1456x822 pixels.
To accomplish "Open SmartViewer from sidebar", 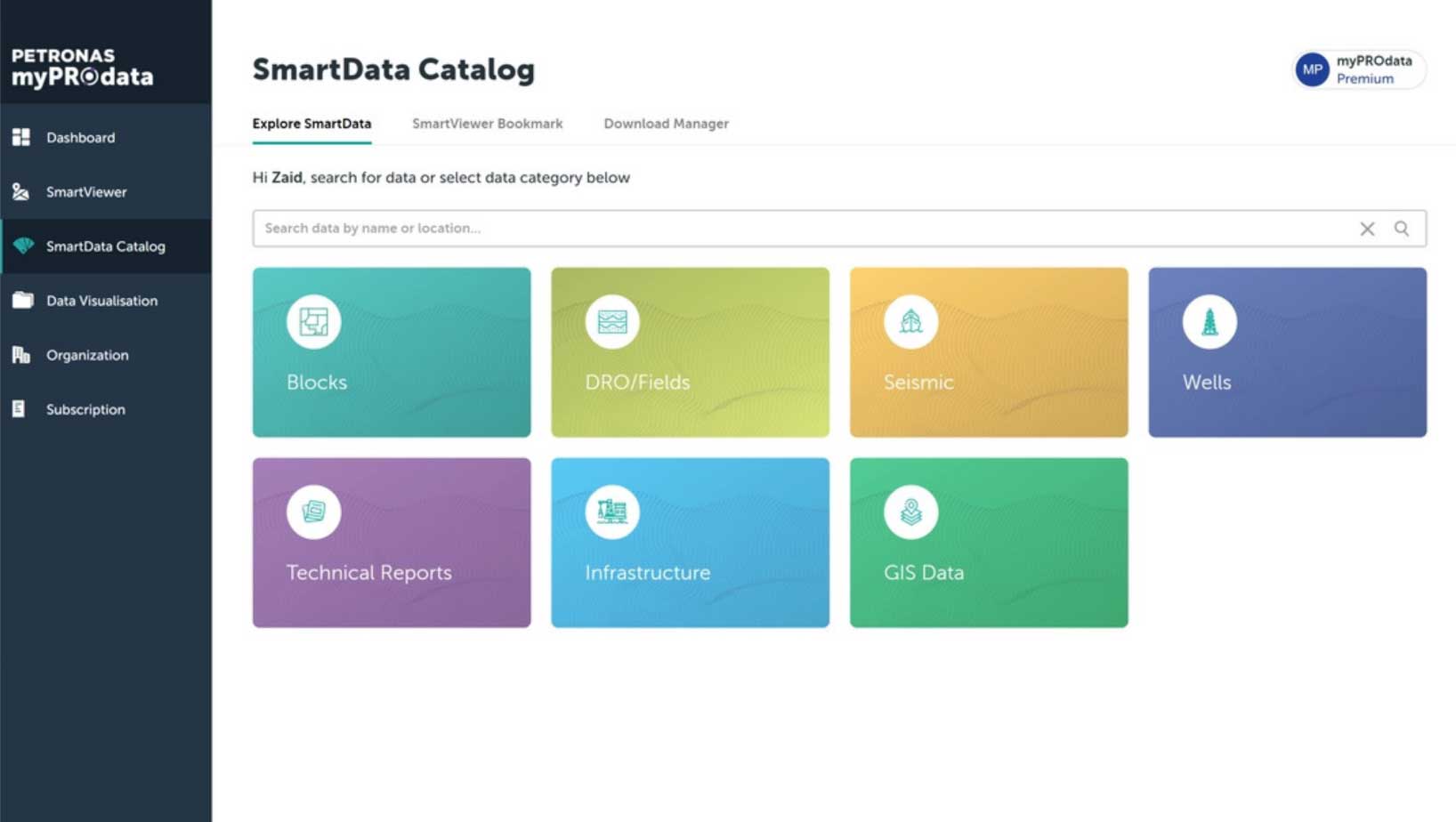I will [x=106, y=191].
